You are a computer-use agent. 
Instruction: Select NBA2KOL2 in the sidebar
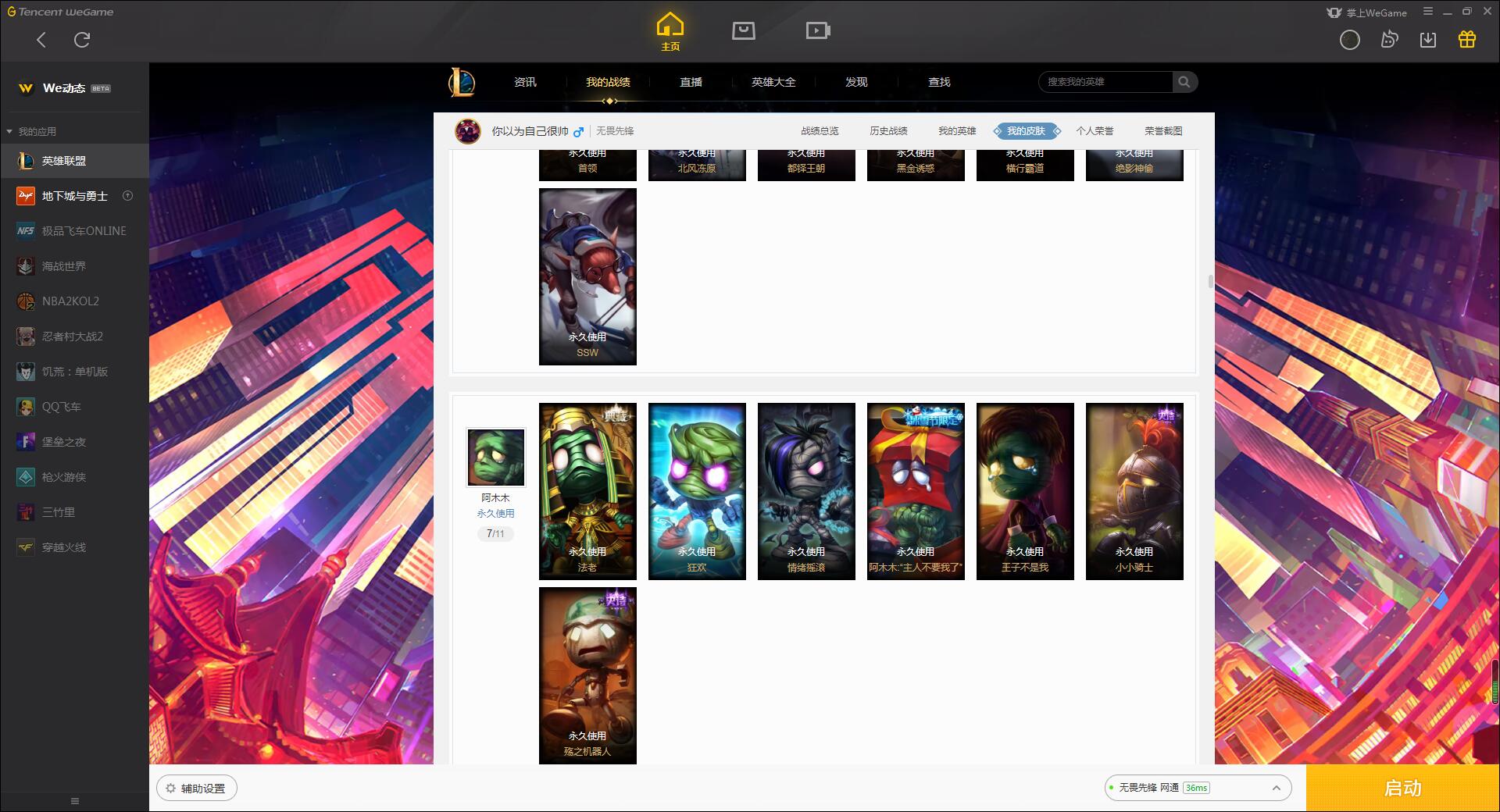pyautogui.click(x=74, y=301)
